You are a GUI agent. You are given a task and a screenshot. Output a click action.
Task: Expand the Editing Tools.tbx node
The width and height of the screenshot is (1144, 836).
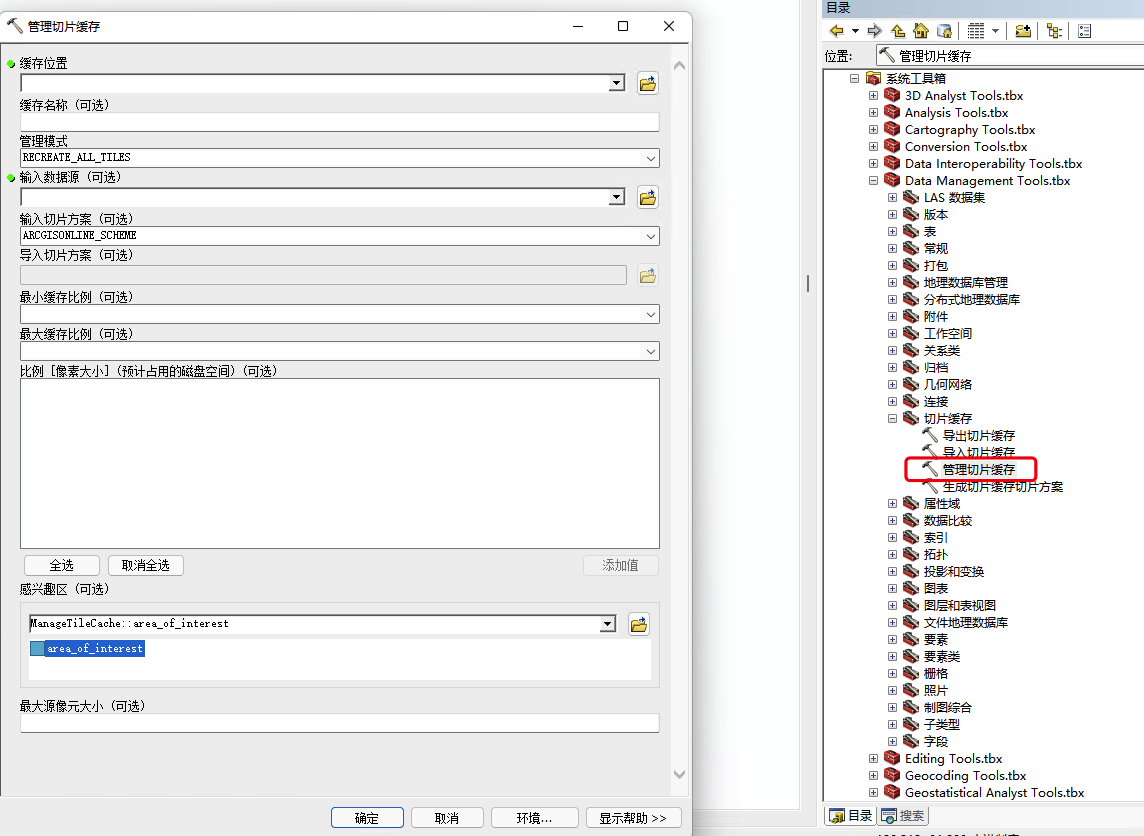[x=873, y=759]
